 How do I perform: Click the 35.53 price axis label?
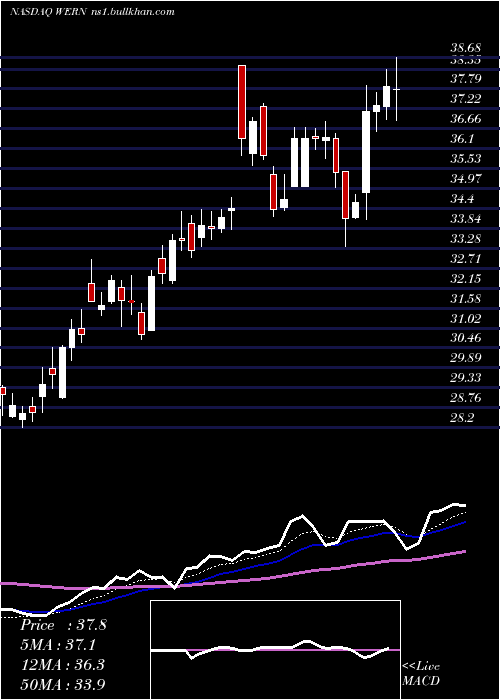tap(466, 158)
